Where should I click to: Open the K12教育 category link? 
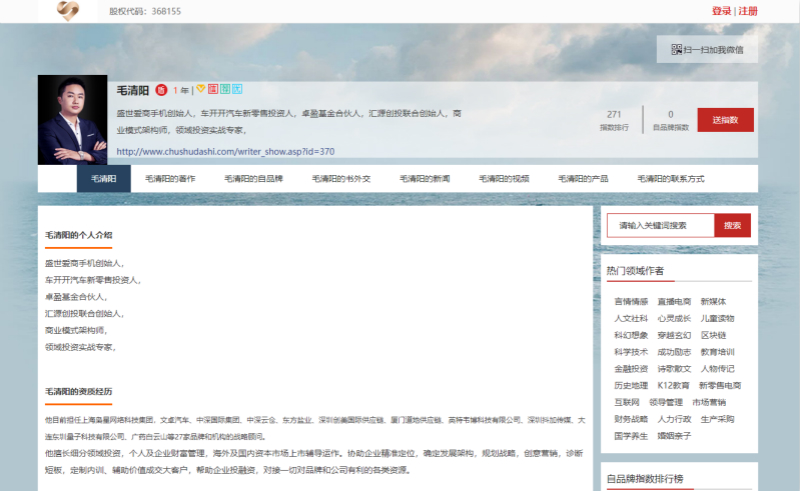click(x=673, y=385)
